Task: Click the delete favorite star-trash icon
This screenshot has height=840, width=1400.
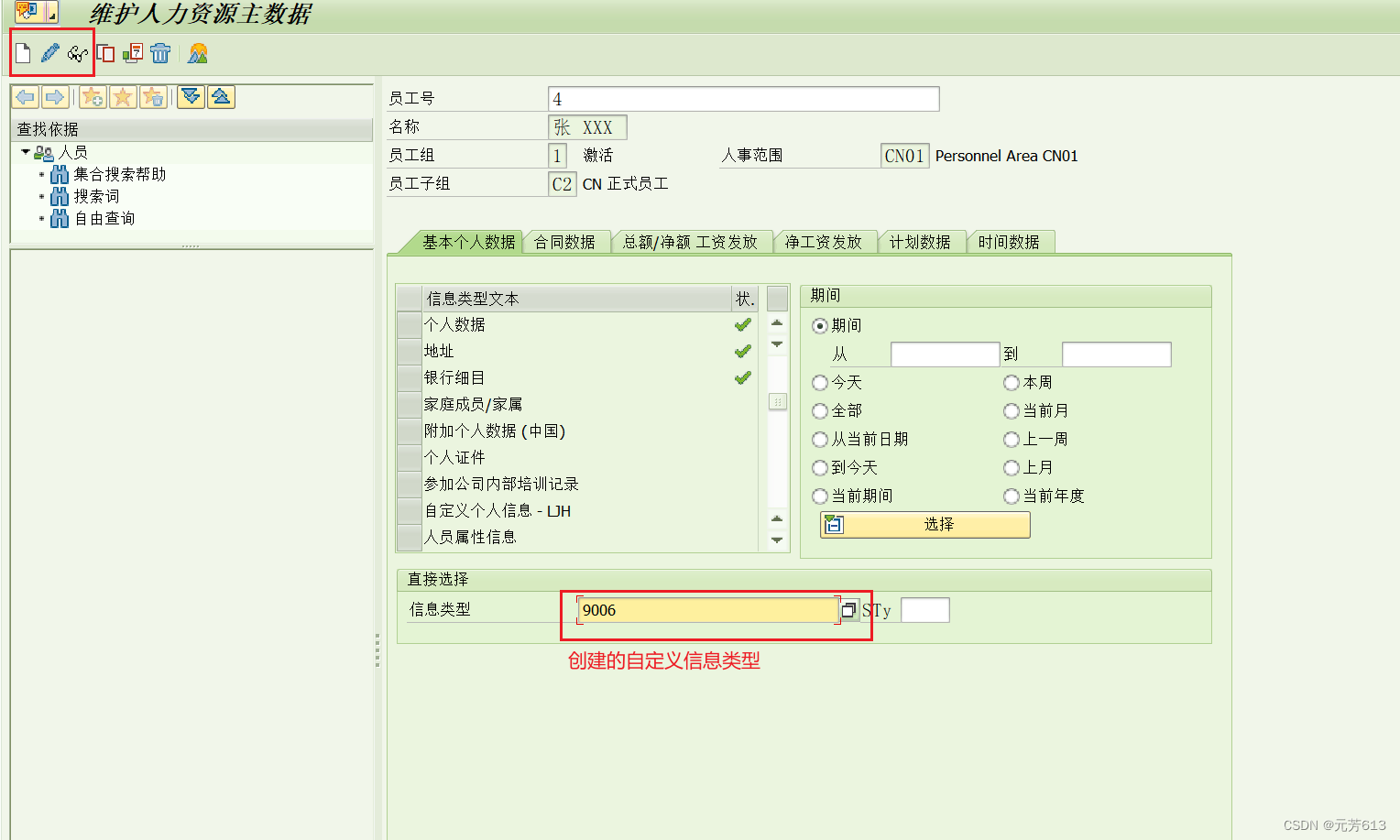Action: tap(153, 97)
